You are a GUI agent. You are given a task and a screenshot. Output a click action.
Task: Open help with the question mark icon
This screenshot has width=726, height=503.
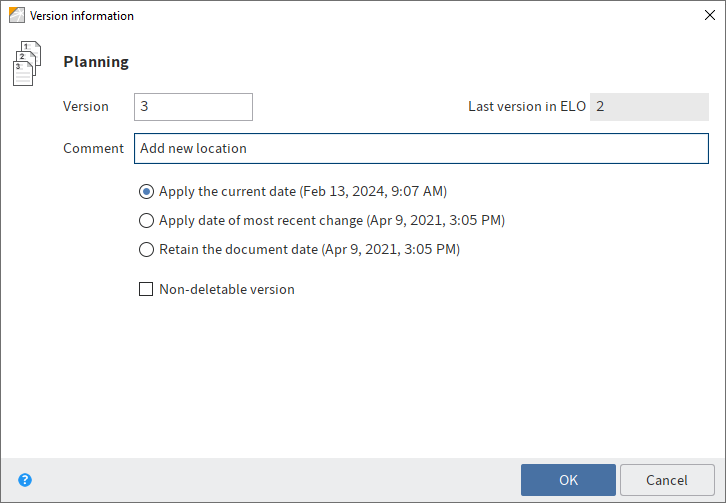(25, 480)
